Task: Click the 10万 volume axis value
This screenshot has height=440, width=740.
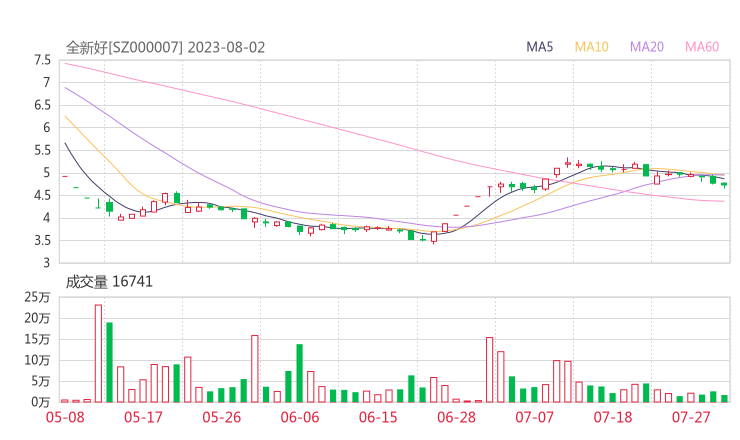Action: [37, 360]
